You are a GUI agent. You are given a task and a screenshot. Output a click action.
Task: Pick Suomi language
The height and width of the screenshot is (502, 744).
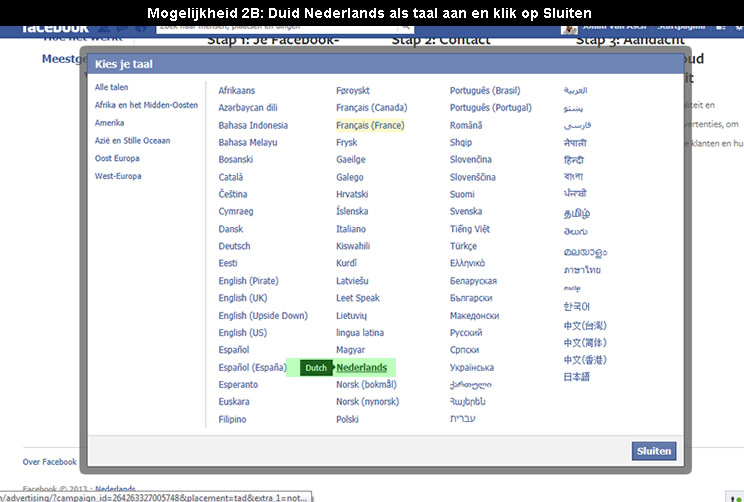point(462,194)
